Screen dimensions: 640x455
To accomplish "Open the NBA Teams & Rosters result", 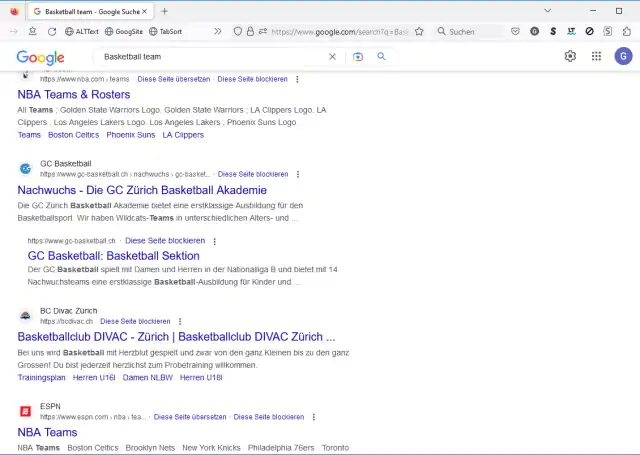I will tap(73, 95).
